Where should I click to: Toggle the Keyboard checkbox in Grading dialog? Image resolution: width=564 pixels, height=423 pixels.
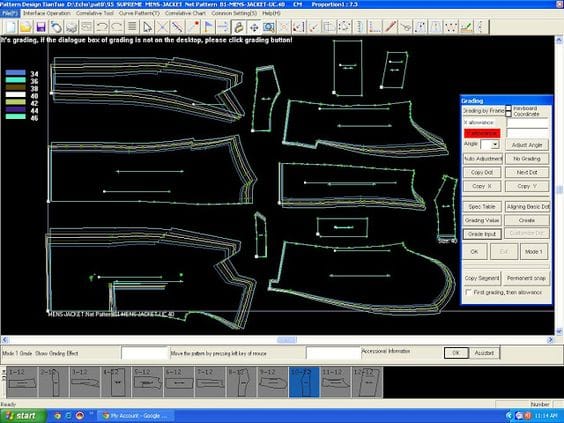pos(509,108)
